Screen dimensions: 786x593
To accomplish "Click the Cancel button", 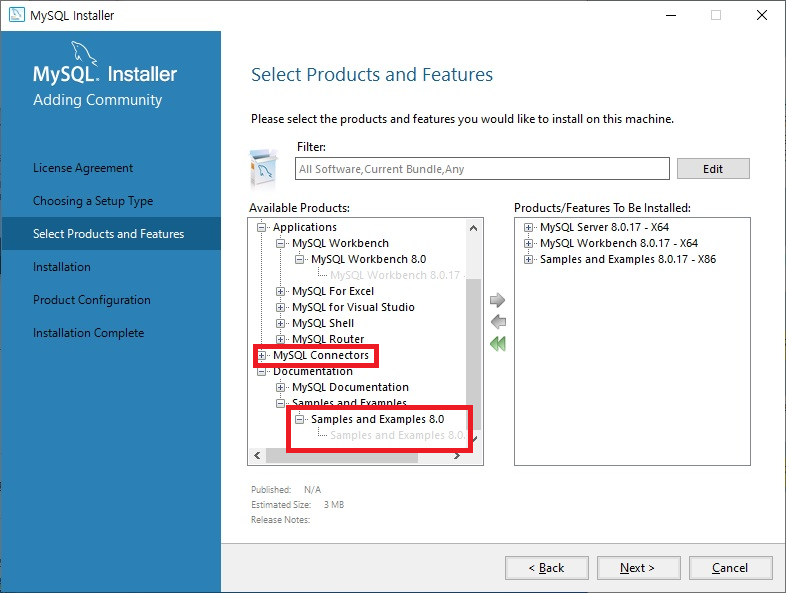I will point(730,567).
